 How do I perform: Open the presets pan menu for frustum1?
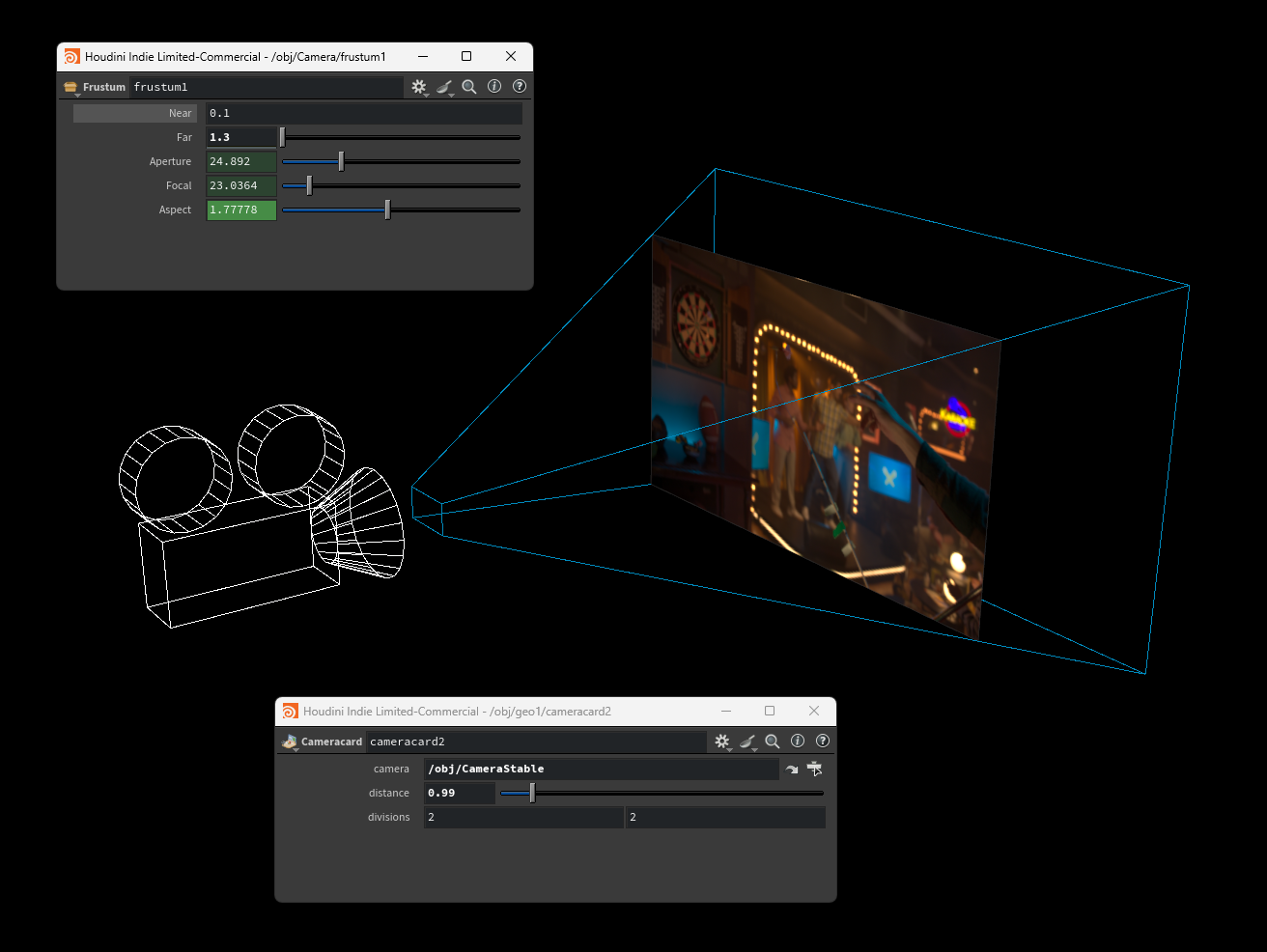click(x=444, y=87)
